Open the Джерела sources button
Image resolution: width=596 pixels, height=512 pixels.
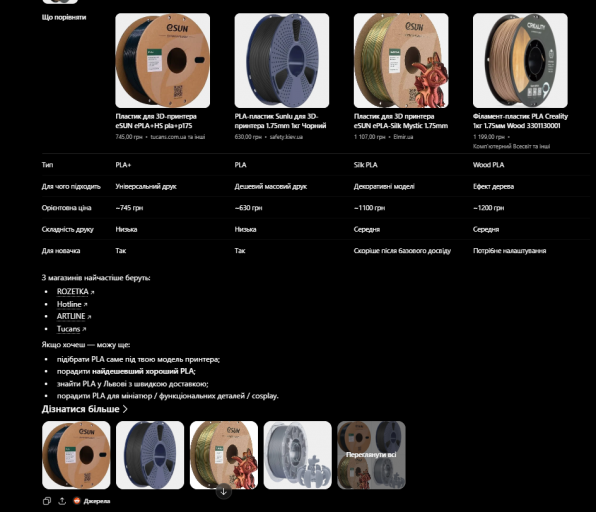click(92, 501)
